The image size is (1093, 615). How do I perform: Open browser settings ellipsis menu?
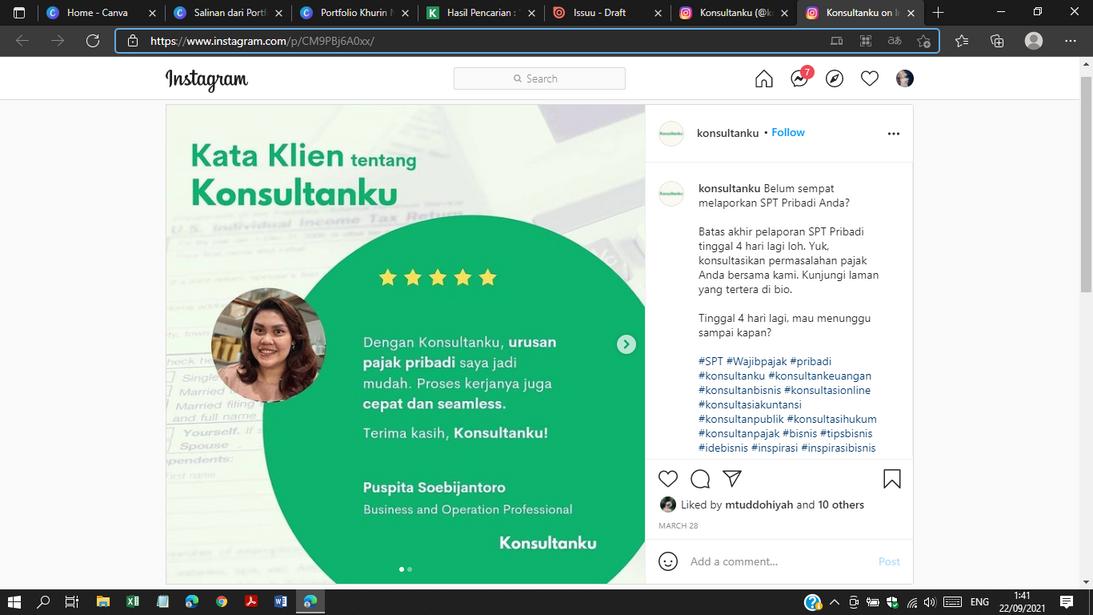coord(1070,41)
